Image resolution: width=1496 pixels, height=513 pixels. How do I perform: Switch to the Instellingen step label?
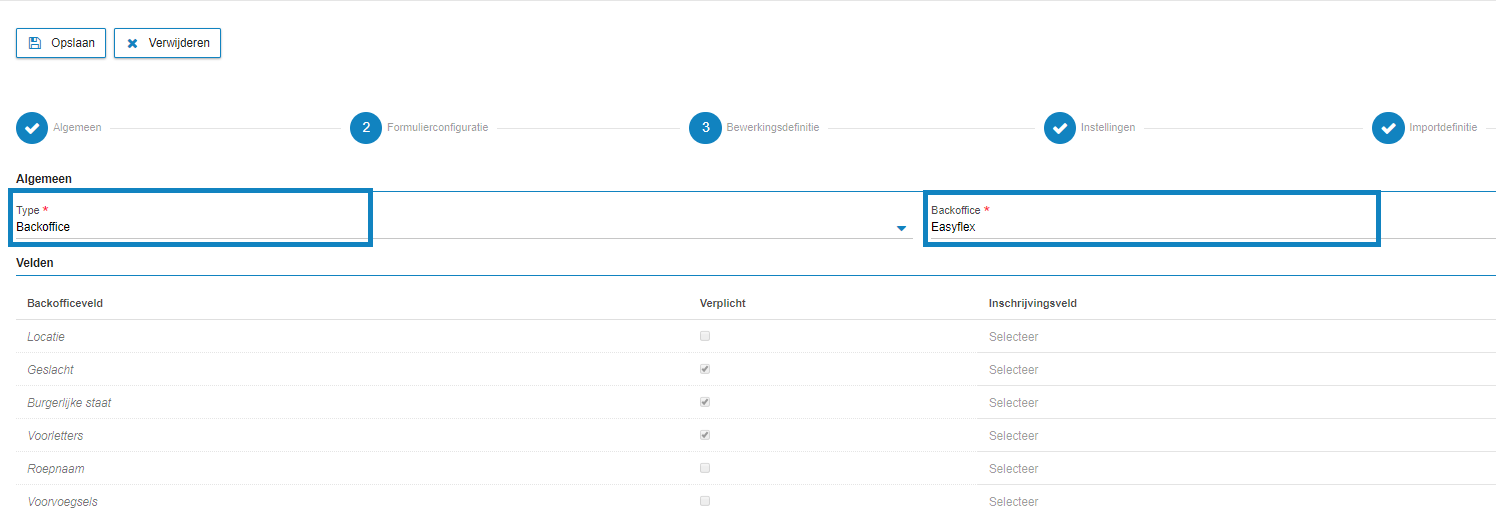pos(1108,128)
